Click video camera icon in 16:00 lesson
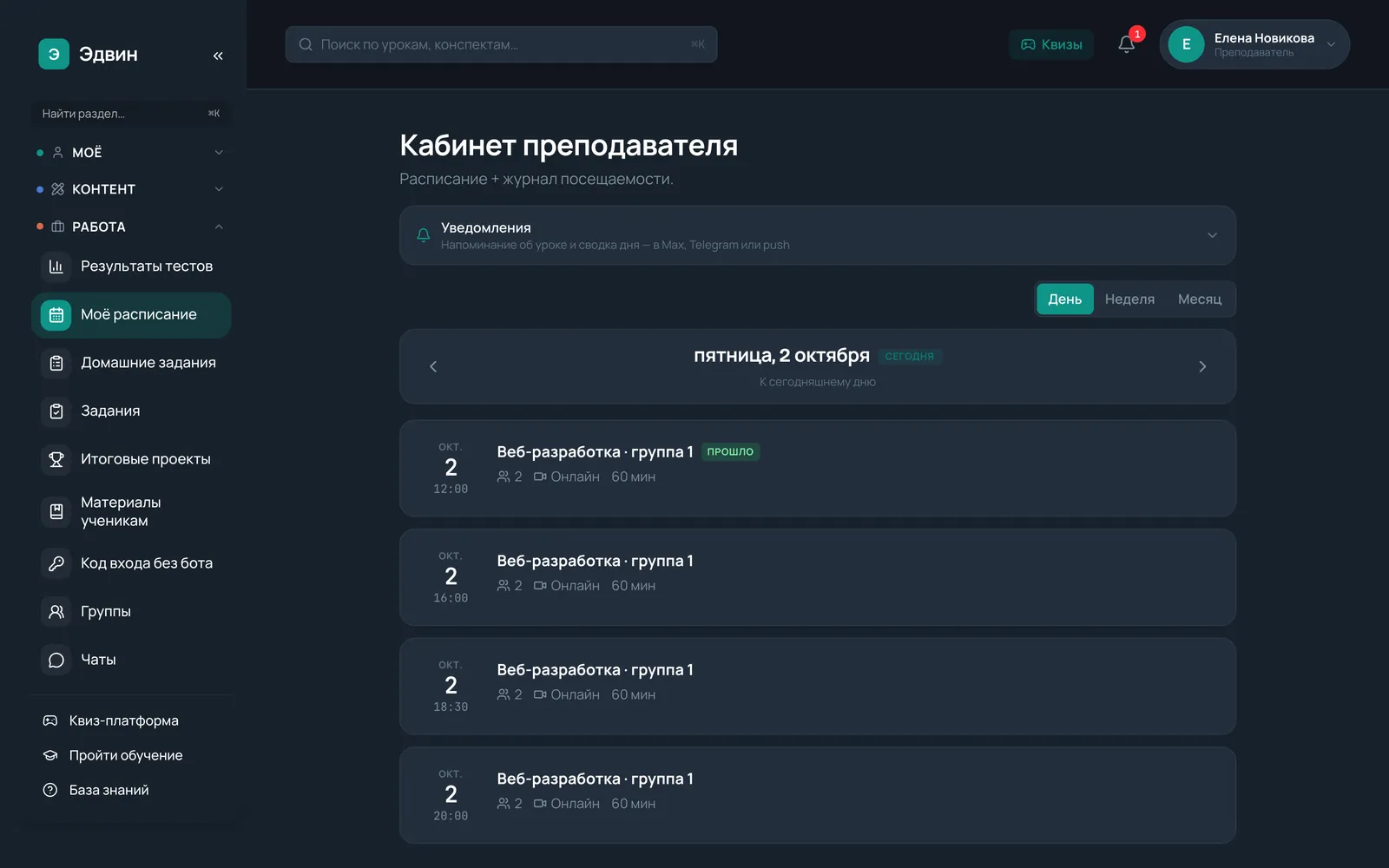The height and width of the screenshot is (868, 1389). click(540, 586)
